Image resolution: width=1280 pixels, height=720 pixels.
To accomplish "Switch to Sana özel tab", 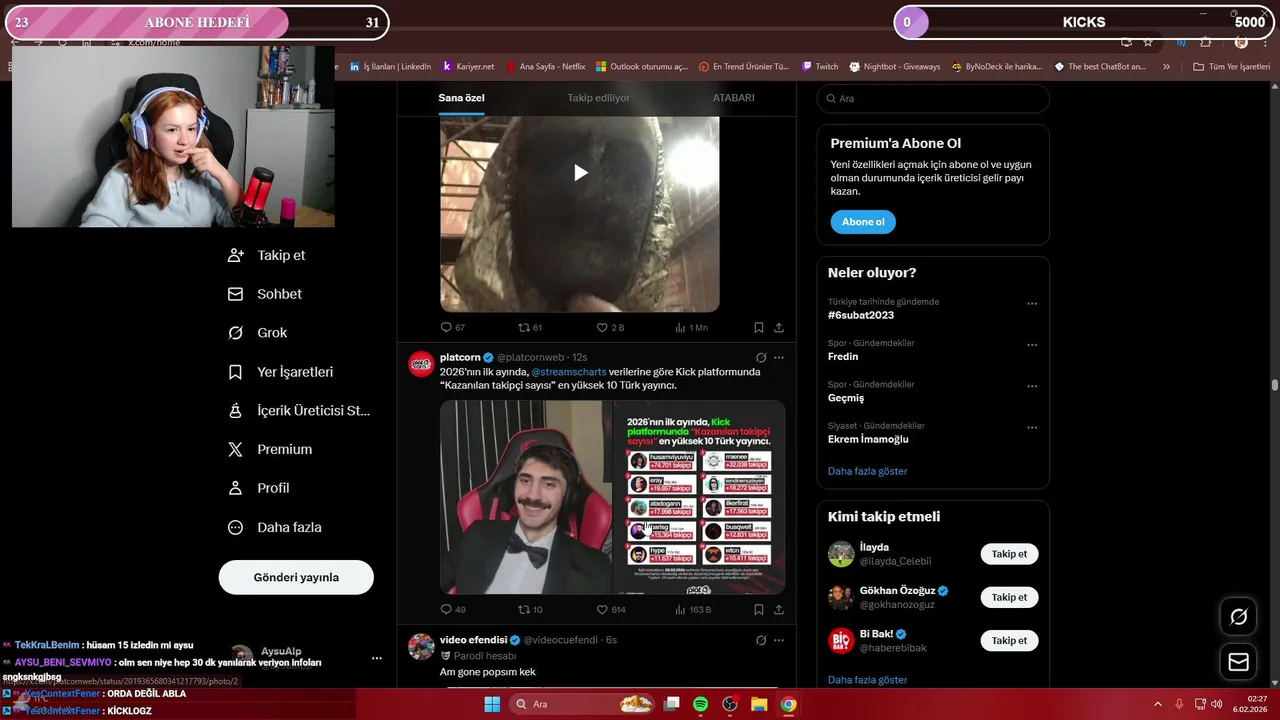I will pyautogui.click(x=461, y=98).
